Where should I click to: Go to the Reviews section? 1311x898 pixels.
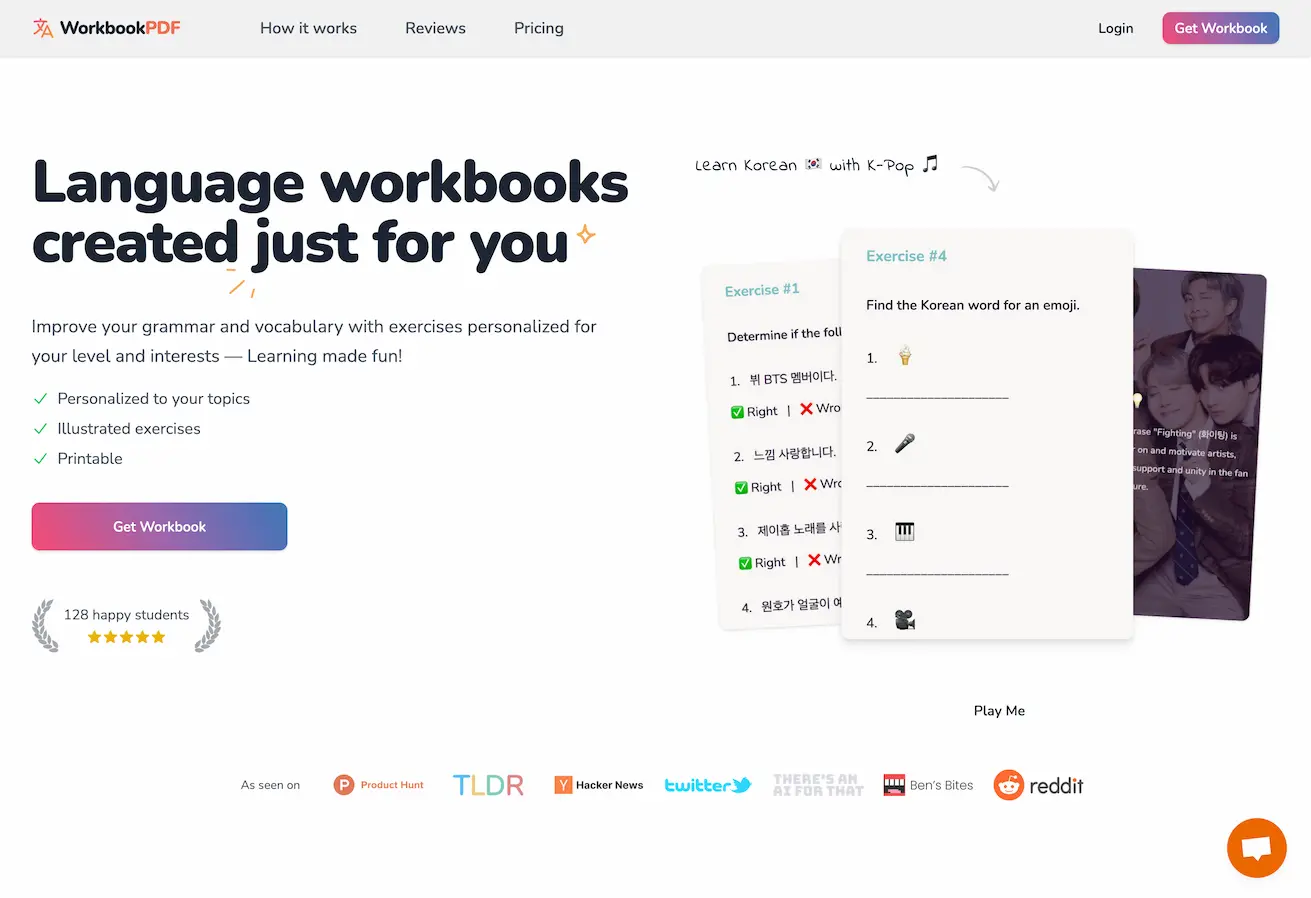[435, 28]
